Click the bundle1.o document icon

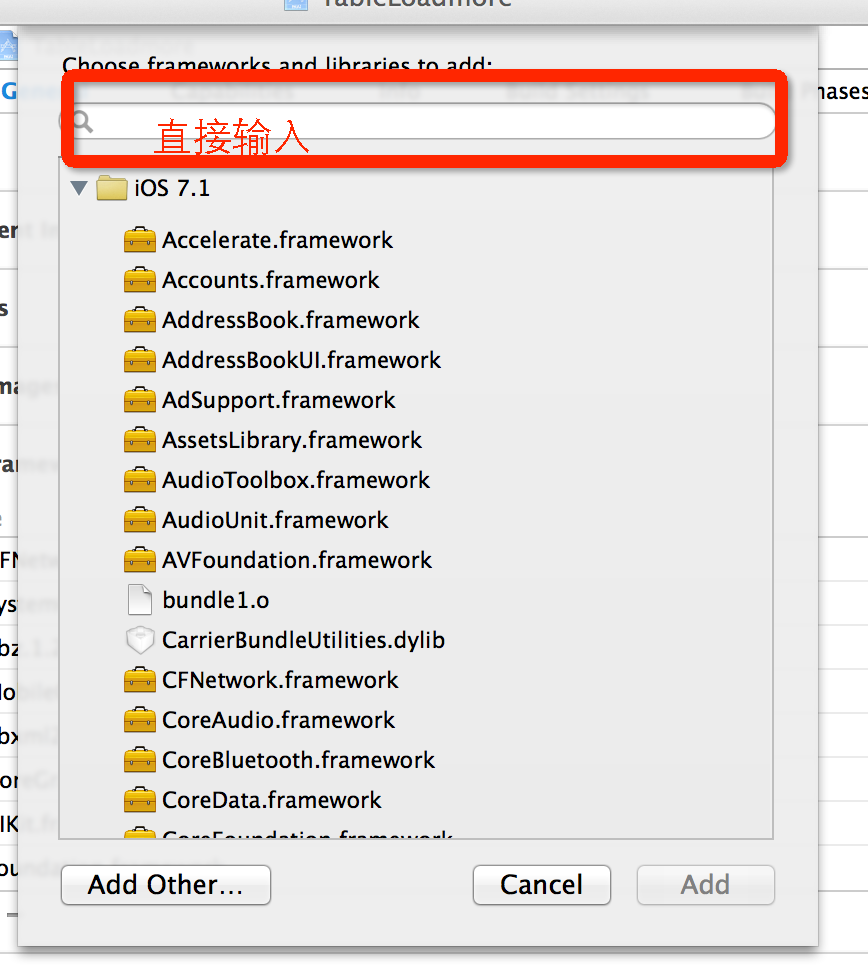(140, 600)
